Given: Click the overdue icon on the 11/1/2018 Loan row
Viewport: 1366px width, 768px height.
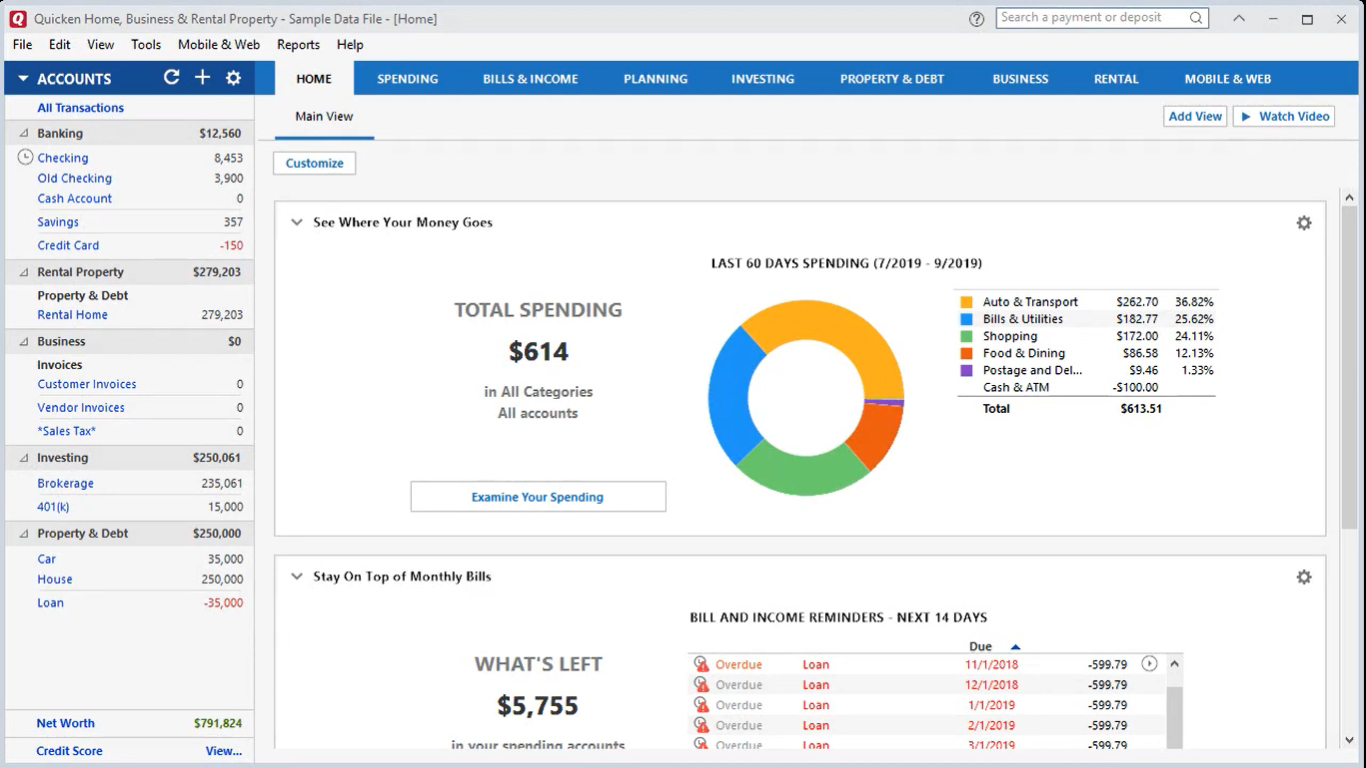Looking at the screenshot, I should tap(701, 664).
